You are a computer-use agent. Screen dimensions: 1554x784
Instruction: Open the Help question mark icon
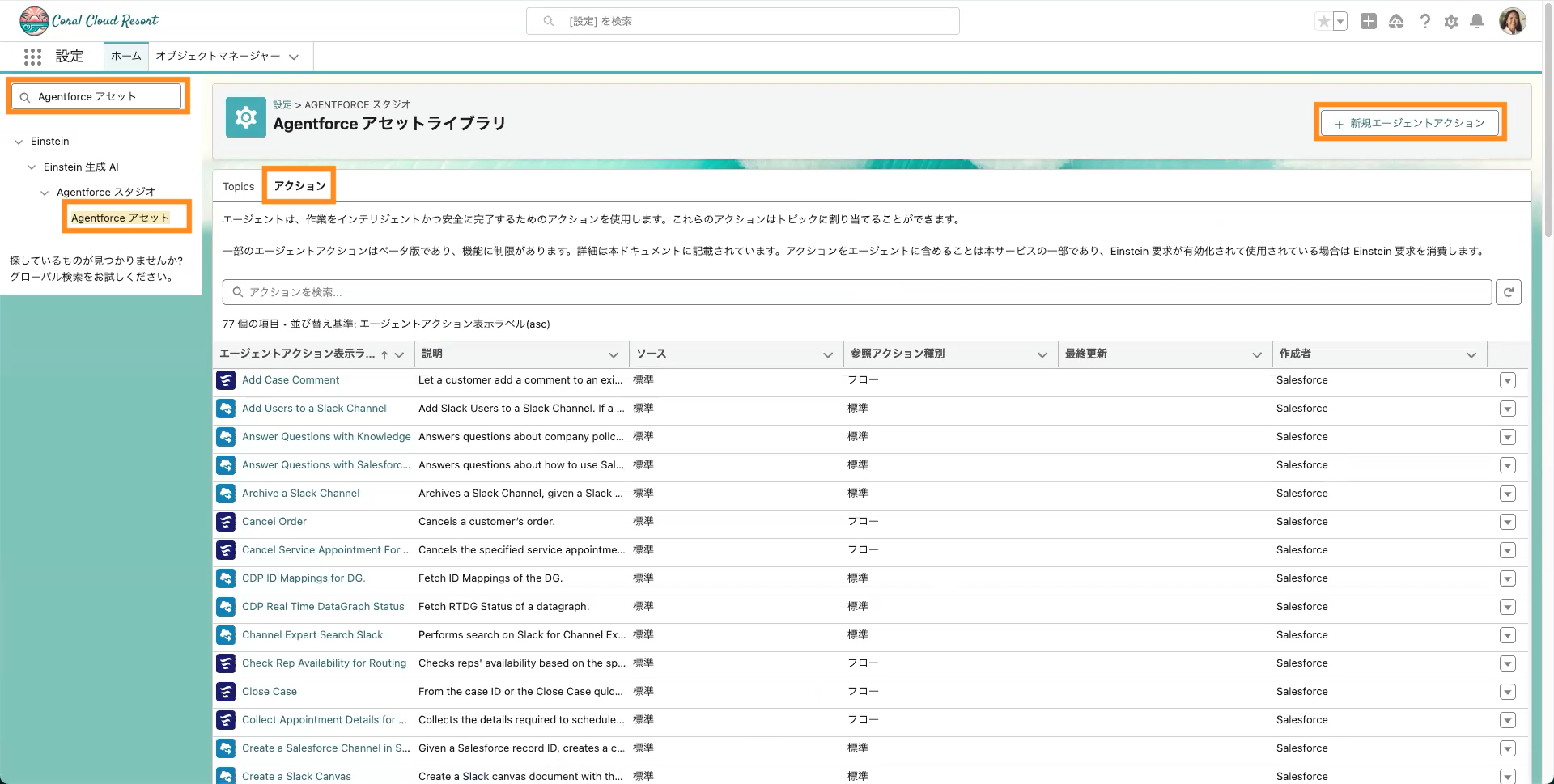pos(1424,22)
